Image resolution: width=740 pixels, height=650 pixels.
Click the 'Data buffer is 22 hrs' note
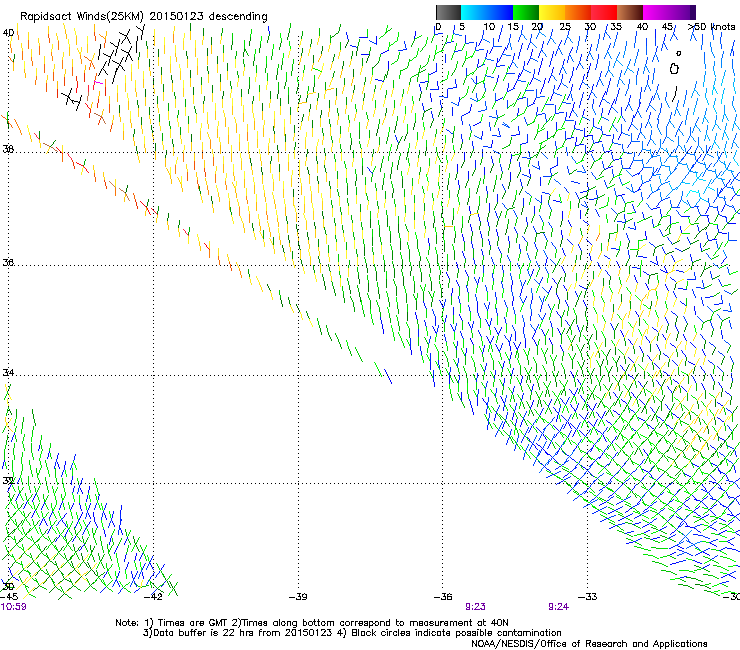tap(352, 633)
